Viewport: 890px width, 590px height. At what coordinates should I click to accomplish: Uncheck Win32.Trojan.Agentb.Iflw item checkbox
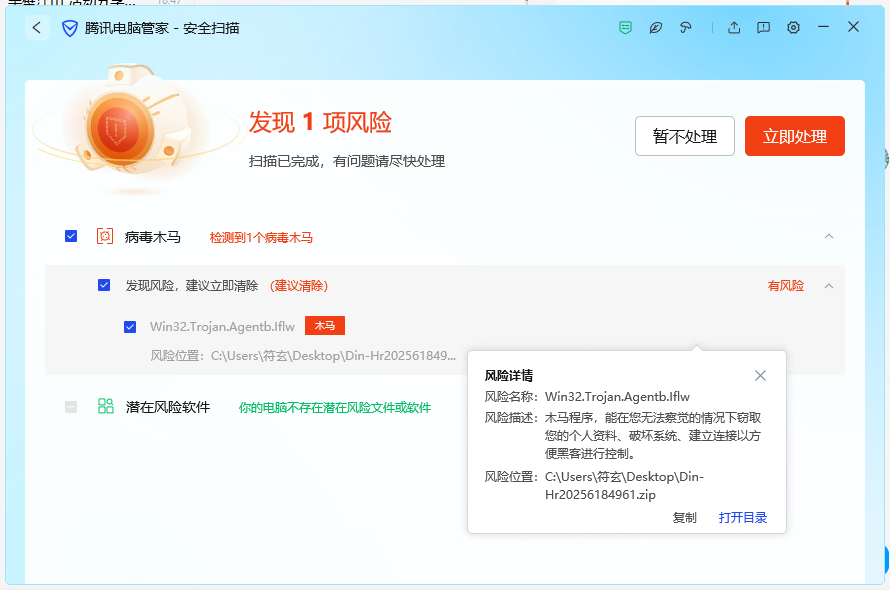[x=130, y=327]
